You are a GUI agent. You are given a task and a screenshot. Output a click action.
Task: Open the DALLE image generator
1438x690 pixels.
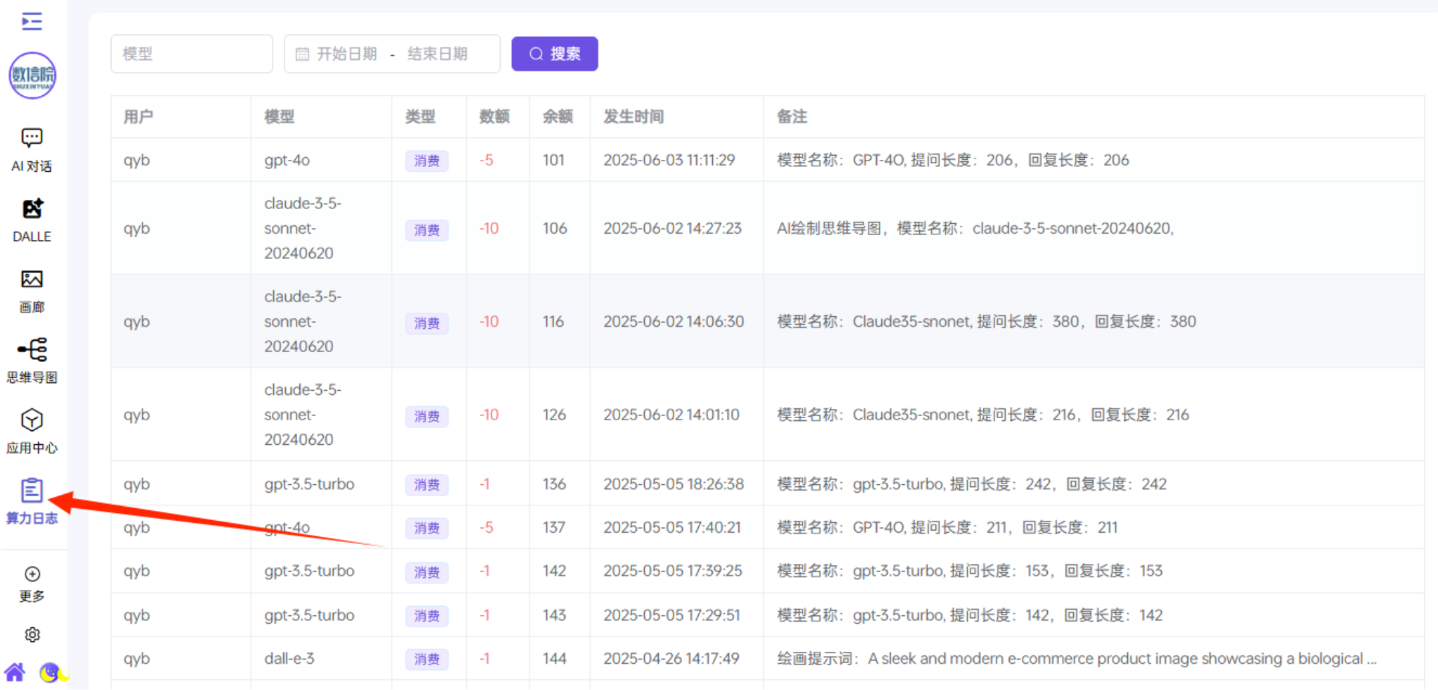coord(32,219)
